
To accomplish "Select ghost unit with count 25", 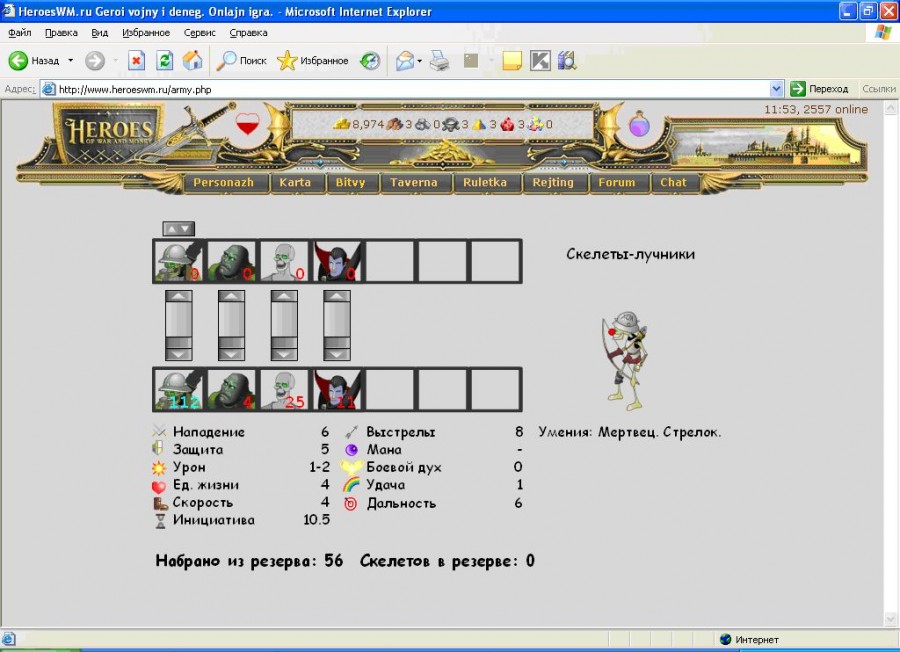I will [284, 390].
